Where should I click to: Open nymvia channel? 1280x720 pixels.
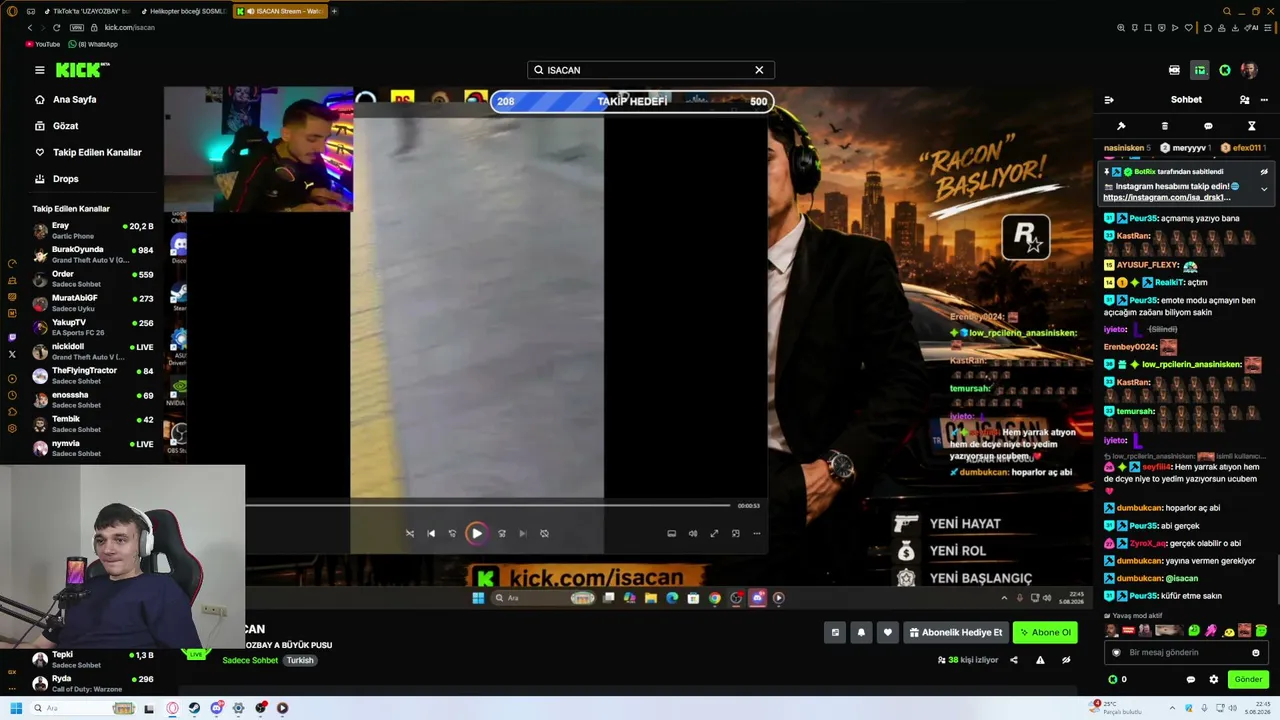pyautogui.click(x=93, y=448)
